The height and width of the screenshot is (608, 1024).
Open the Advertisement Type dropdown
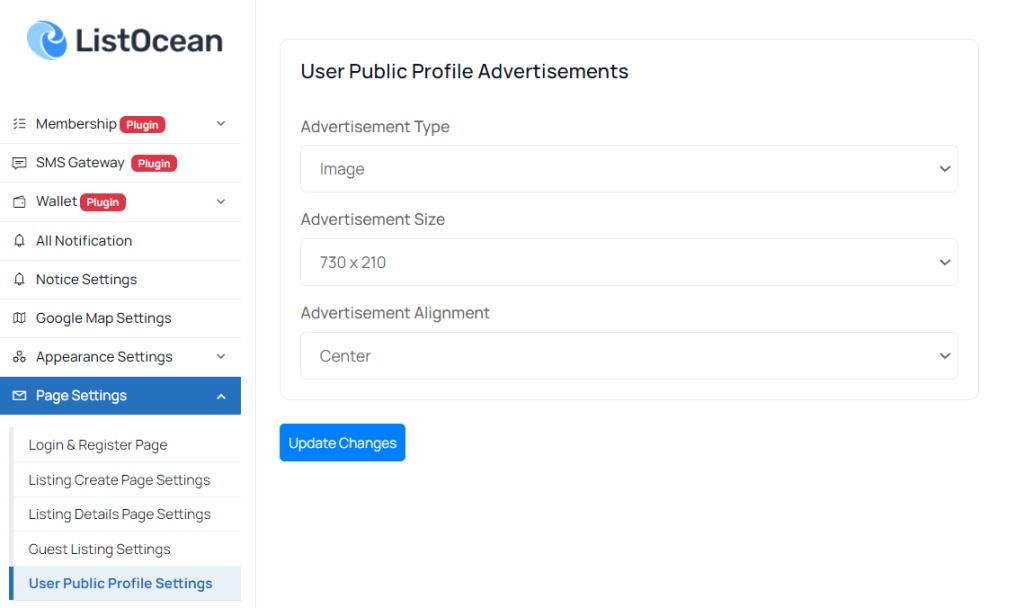pos(629,169)
